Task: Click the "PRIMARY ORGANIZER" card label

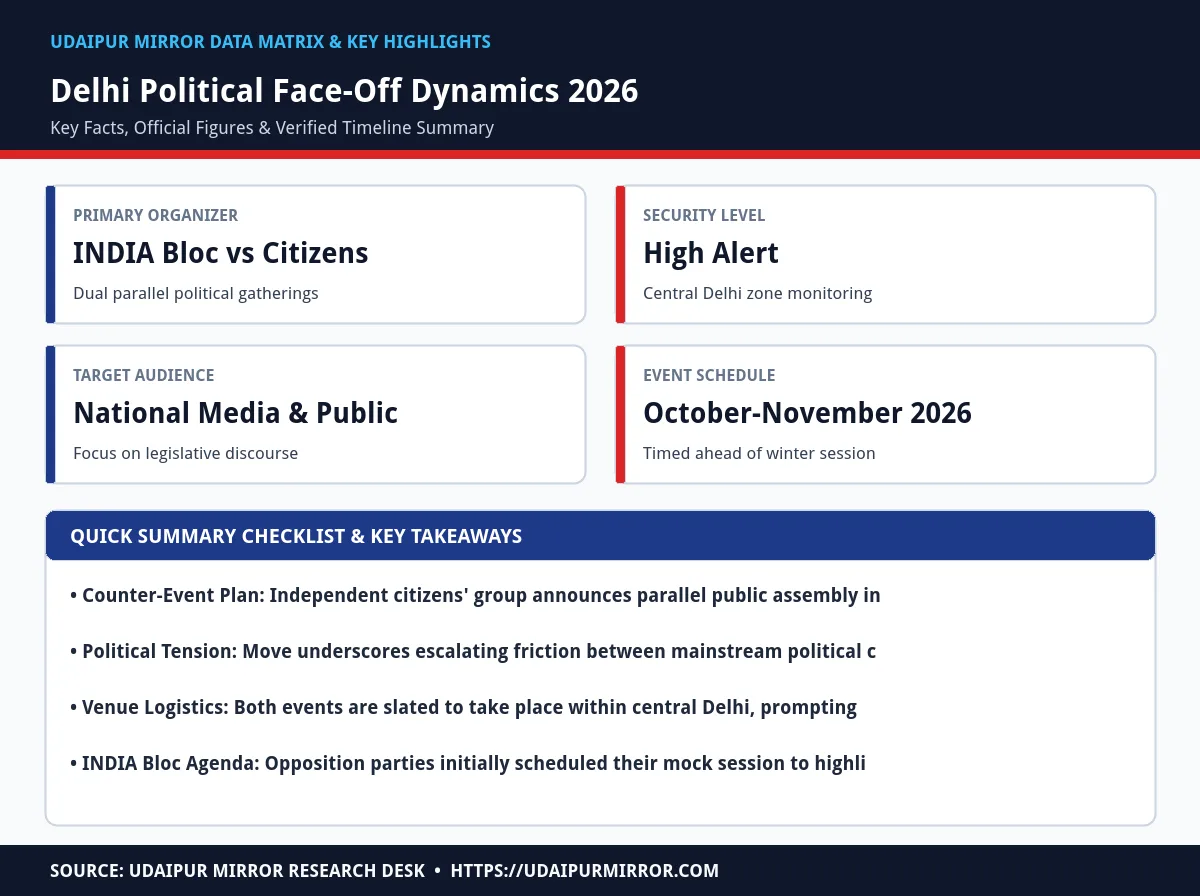Action: (x=155, y=215)
